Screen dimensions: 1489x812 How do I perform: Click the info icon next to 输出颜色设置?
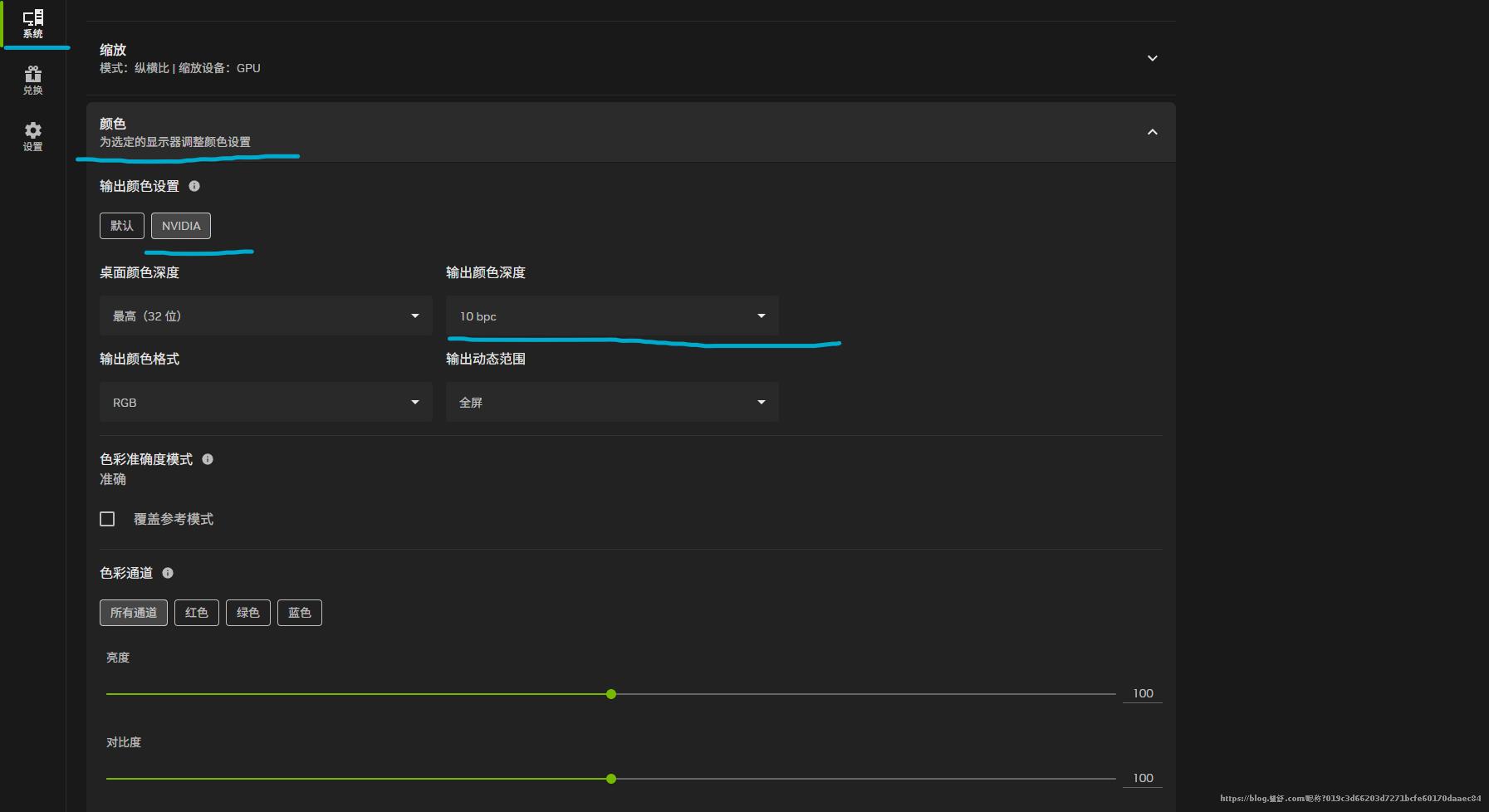(x=194, y=186)
